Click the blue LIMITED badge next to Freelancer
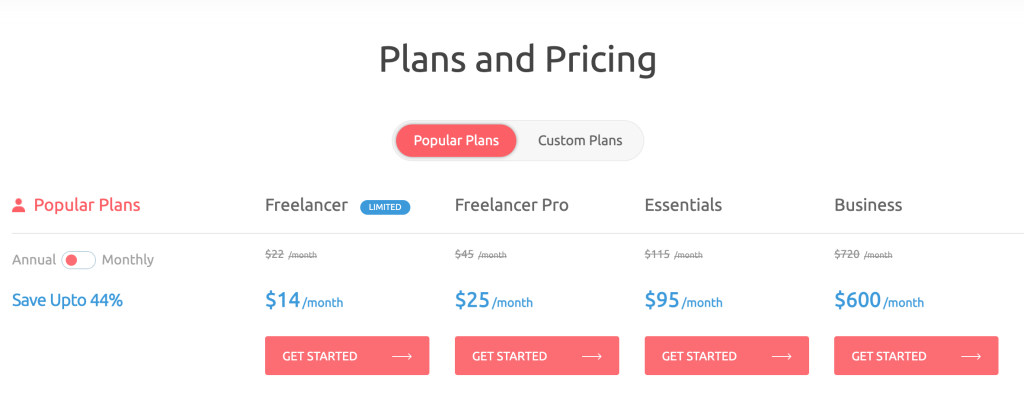 [385, 207]
